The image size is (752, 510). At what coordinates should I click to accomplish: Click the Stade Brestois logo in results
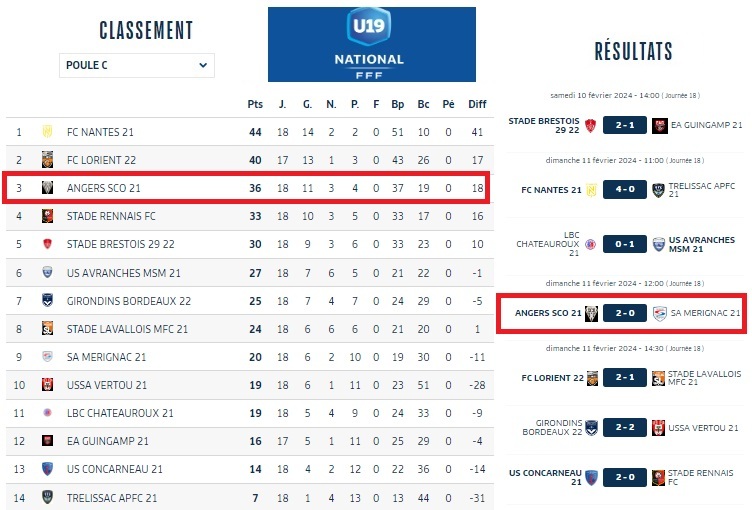coord(591,126)
